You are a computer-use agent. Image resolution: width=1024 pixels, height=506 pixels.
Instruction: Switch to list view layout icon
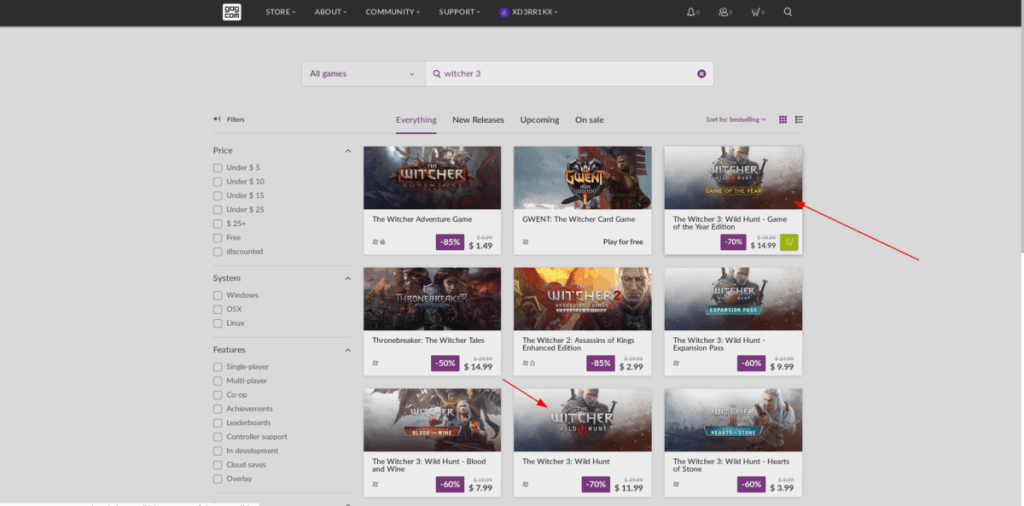[799, 119]
